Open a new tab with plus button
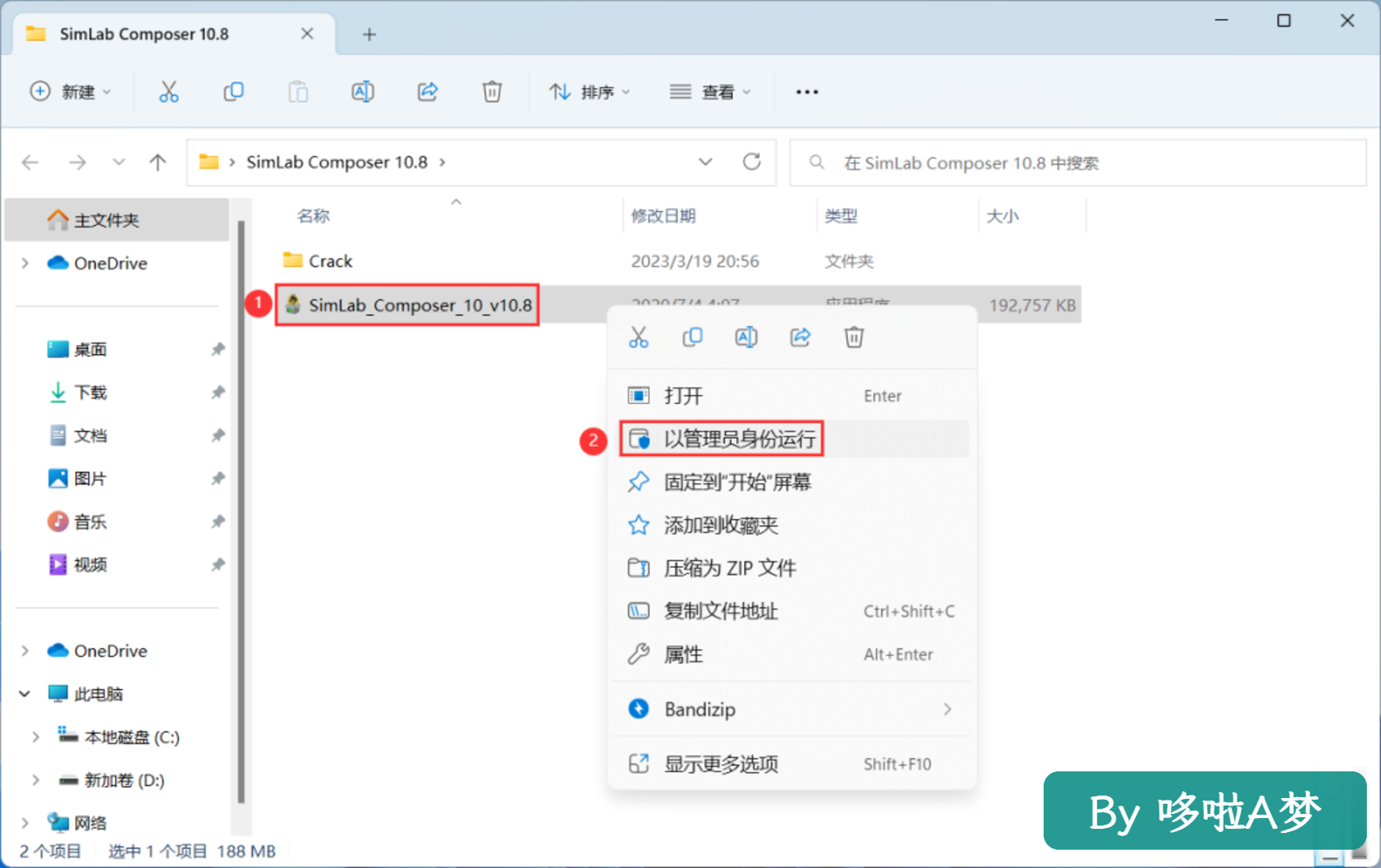The height and width of the screenshot is (868, 1381). point(369,34)
